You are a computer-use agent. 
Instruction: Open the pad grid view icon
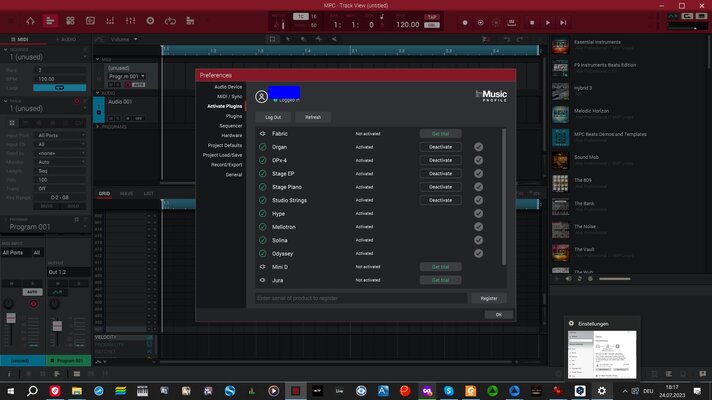(x=70, y=21)
